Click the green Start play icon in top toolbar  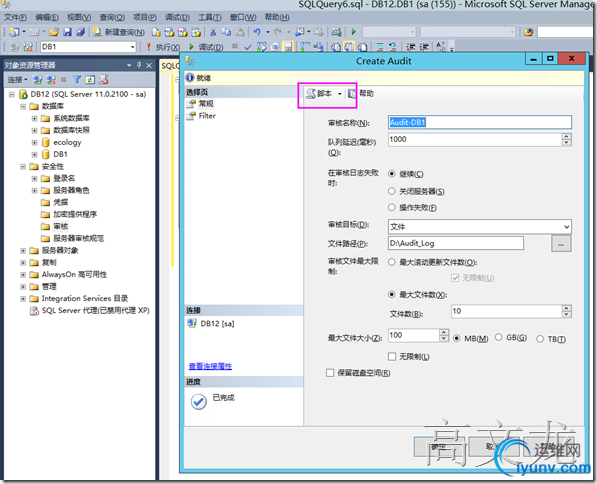pos(354,32)
